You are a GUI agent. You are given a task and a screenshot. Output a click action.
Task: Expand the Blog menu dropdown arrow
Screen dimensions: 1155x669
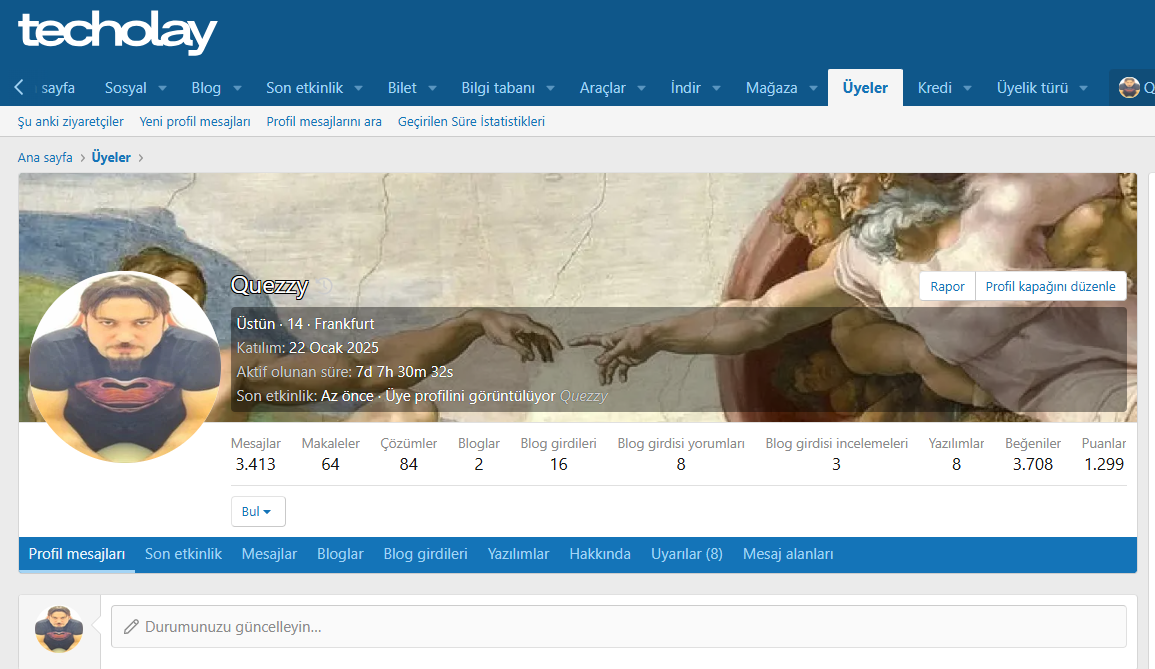point(237,88)
